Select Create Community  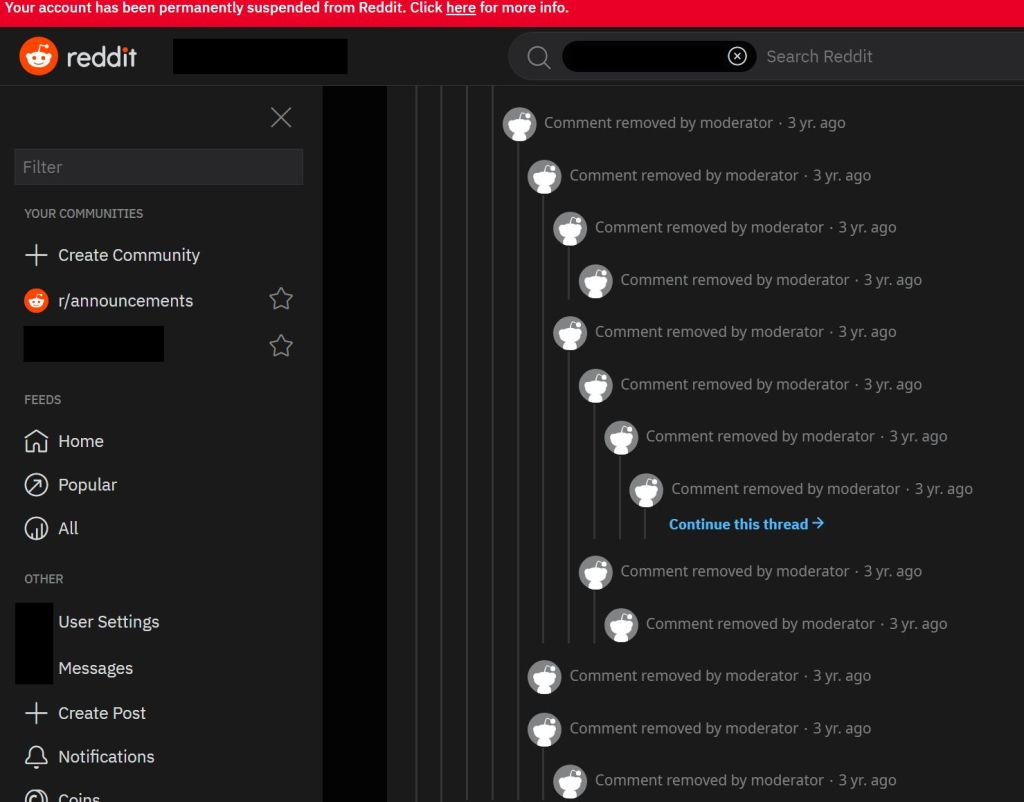[129, 255]
